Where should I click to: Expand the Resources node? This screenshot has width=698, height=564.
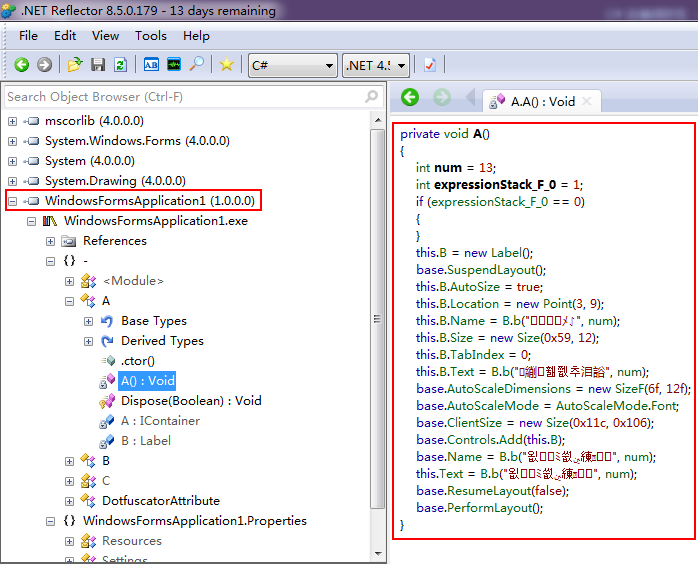pyautogui.click(x=69, y=541)
